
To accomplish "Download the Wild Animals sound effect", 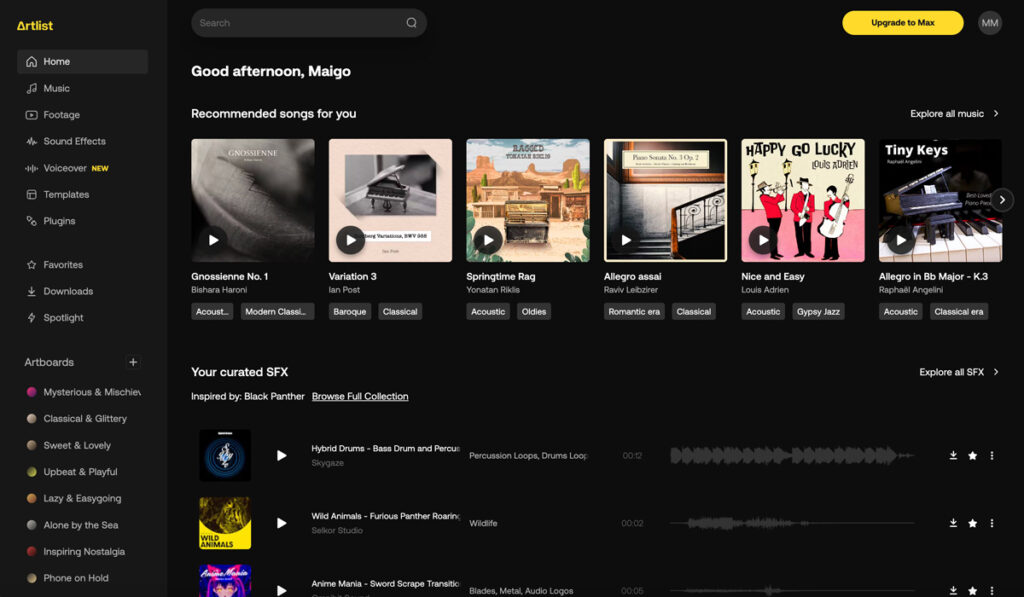I will point(953,523).
